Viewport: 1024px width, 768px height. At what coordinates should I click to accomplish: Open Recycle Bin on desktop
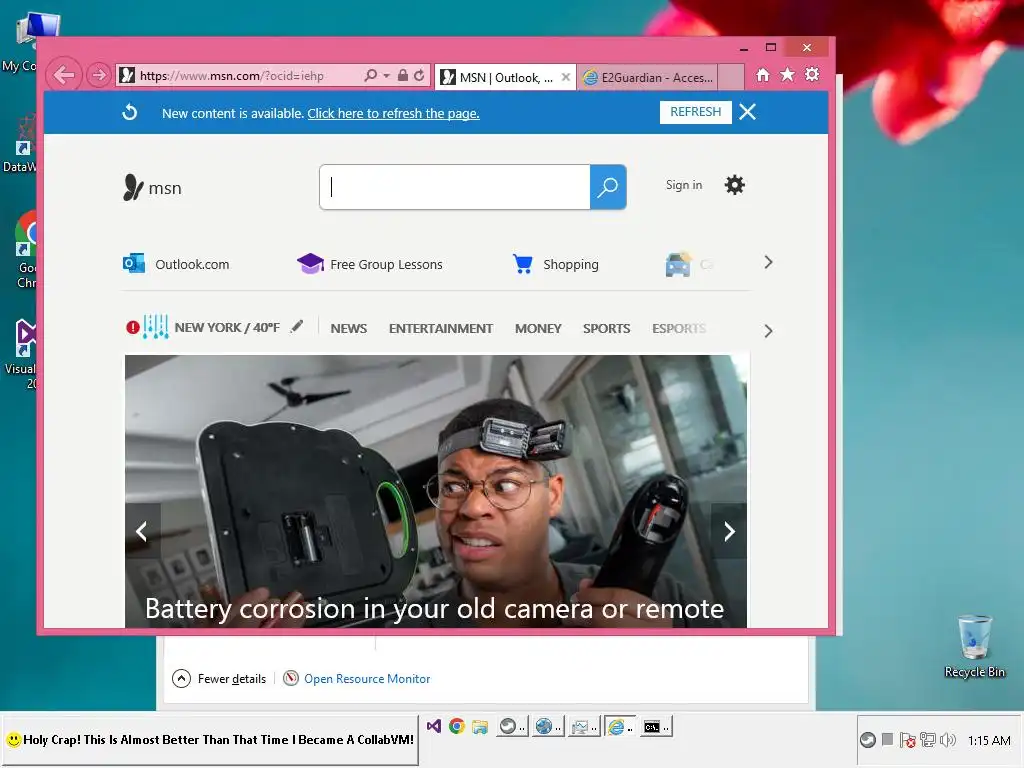[974, 646]
